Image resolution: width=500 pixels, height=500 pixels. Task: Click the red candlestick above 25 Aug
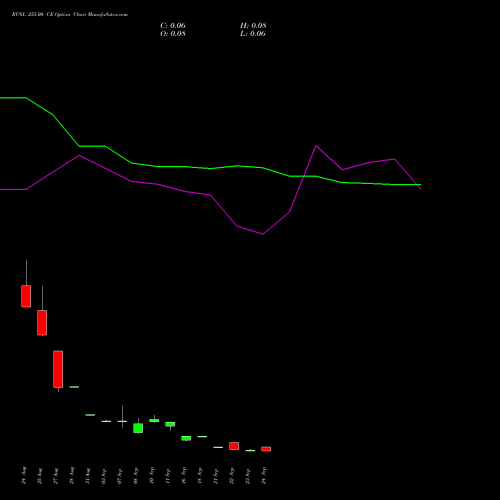pyautogui.click(x=42, y=323)
